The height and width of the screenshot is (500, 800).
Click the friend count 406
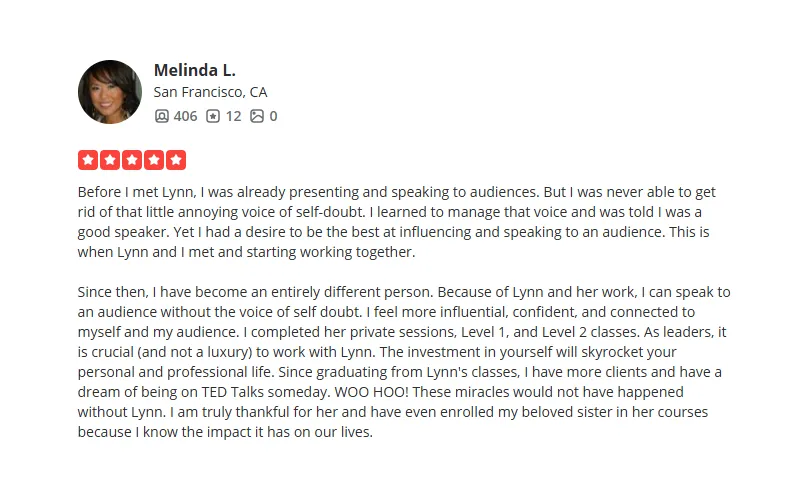(x=185, y=116)
